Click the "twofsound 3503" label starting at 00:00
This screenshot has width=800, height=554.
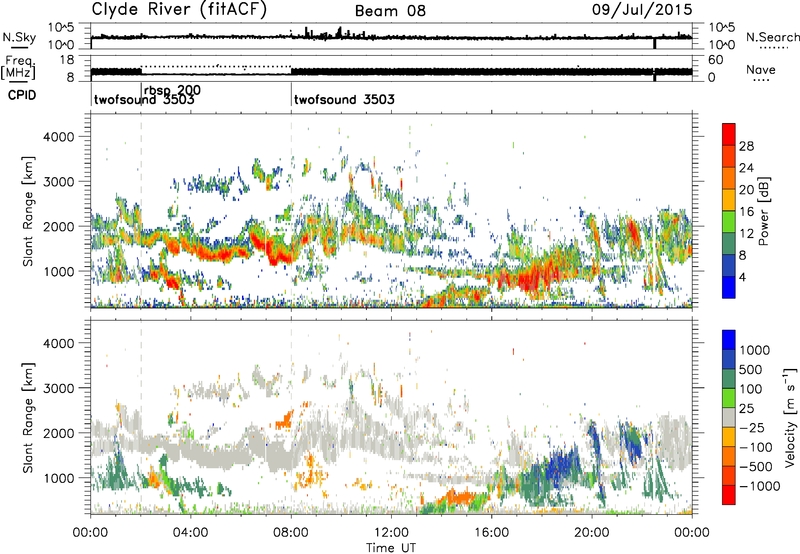point(144,100)
